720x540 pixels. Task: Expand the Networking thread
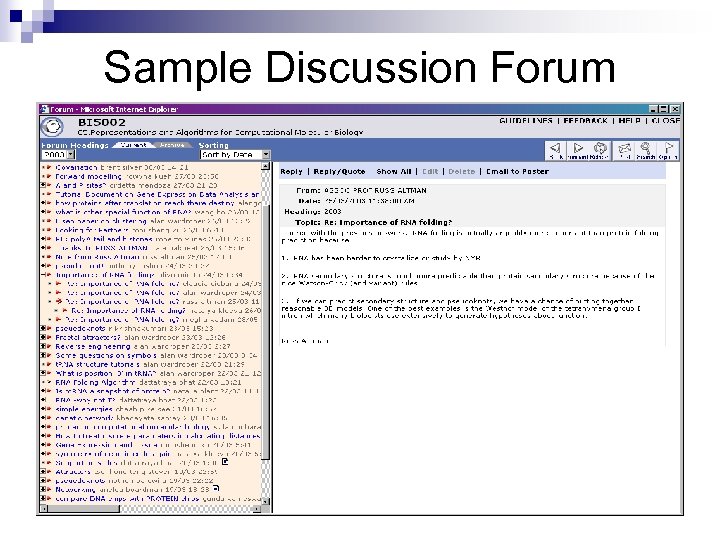[x=43, y=489]
